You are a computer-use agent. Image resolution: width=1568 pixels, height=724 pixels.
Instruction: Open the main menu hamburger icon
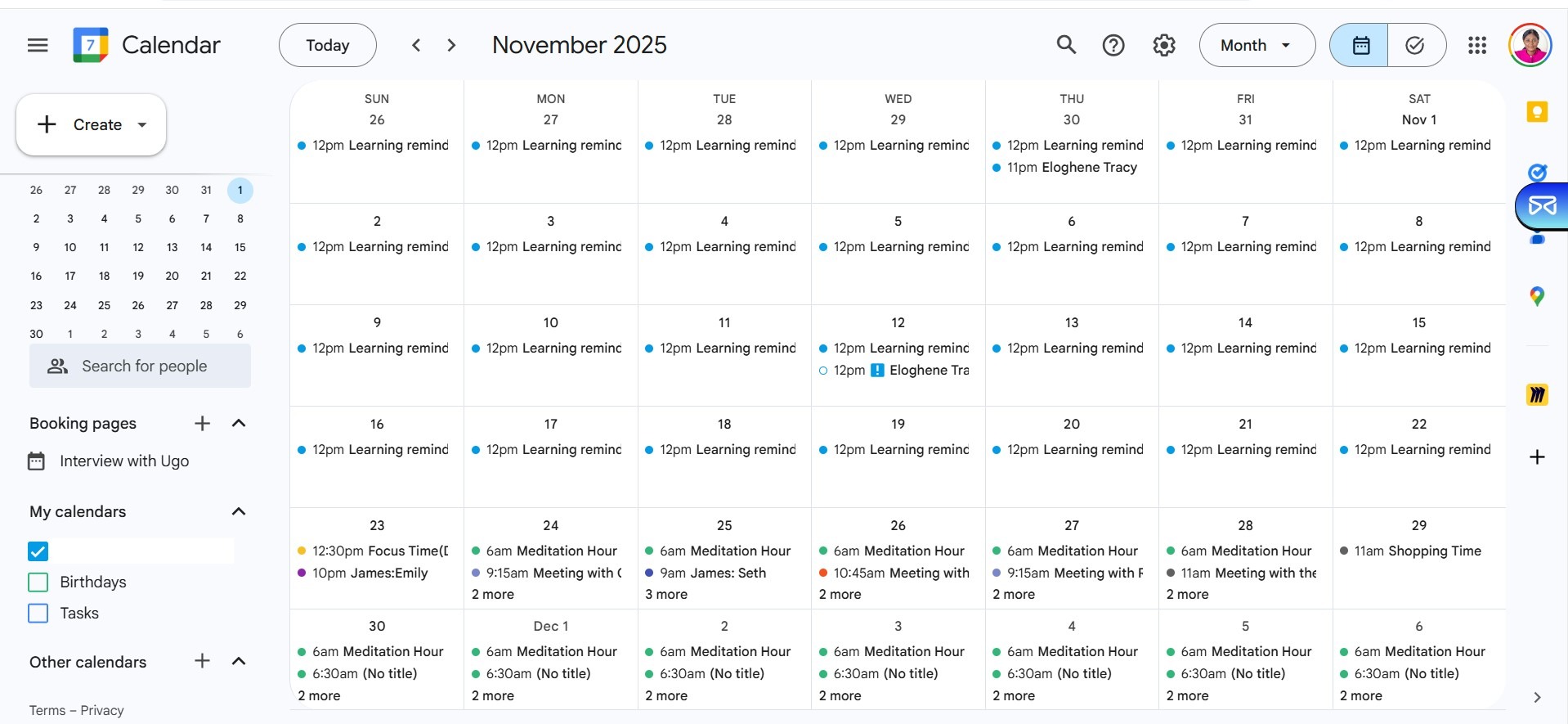tap(38, 45)
